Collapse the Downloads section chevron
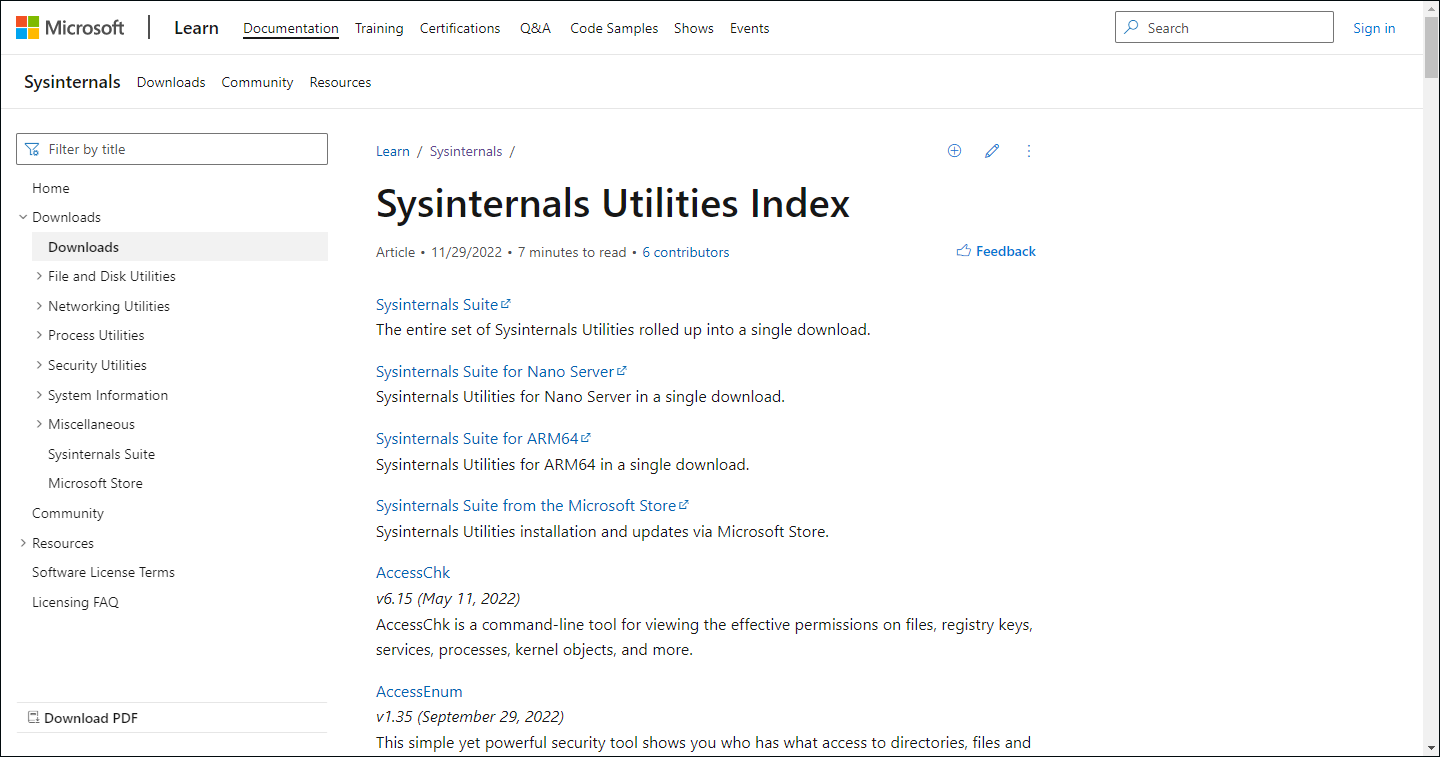 tap(23, 216)
